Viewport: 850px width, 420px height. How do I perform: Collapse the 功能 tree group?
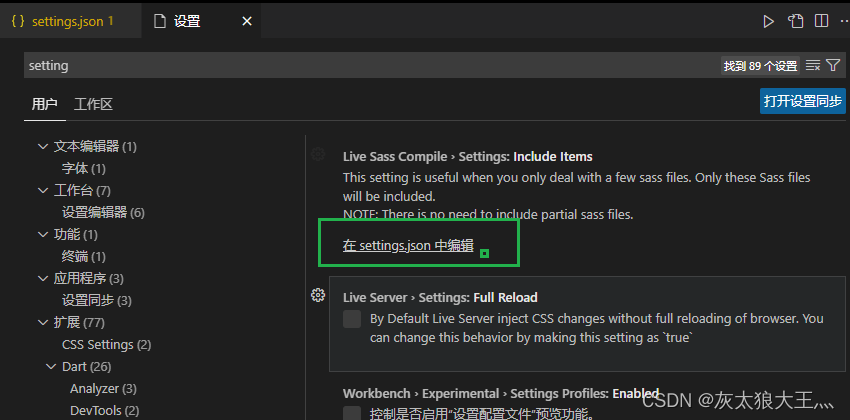(x=43, y=235)
